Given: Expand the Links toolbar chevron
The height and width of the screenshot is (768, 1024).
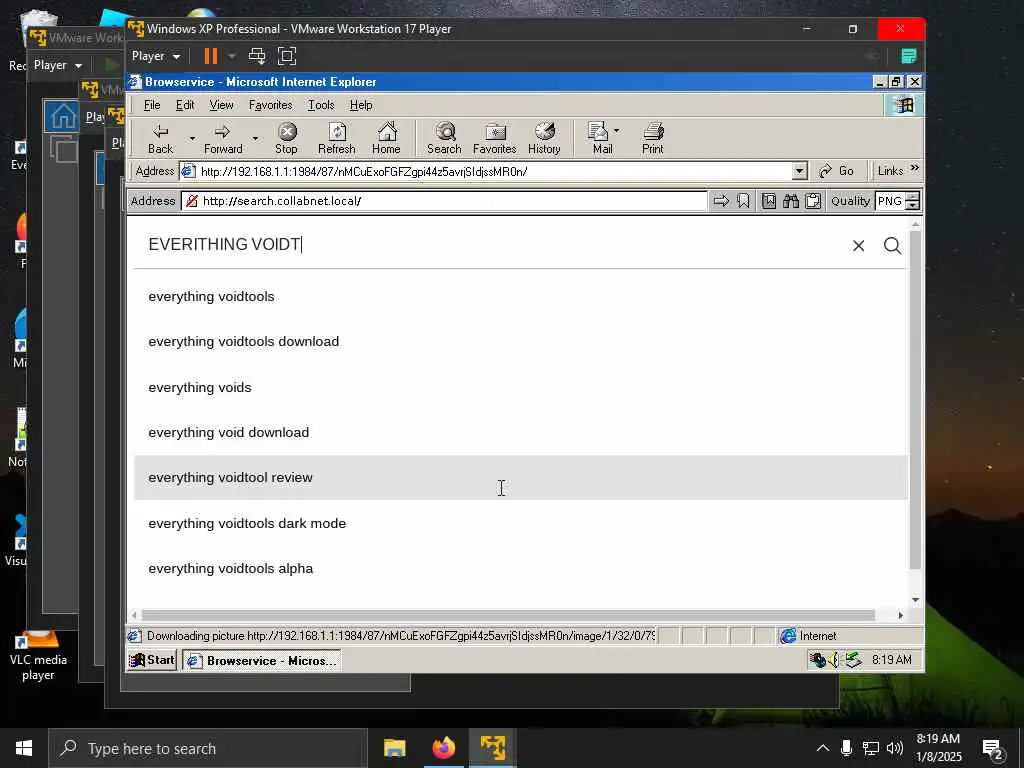Looking at the screenshot, I should click(x=915, y=168).
